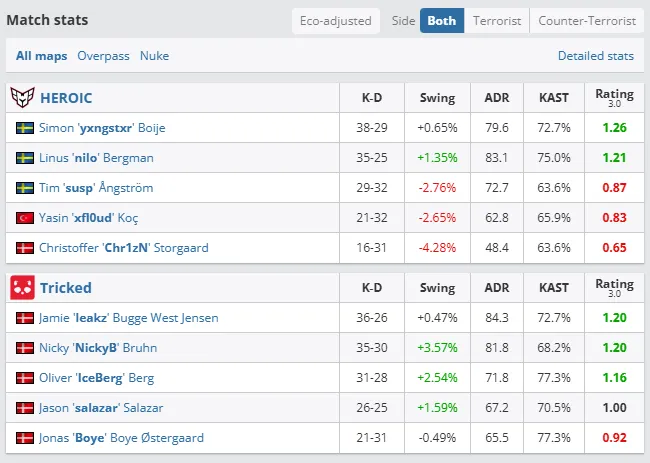Open the Detailed stats link
The height and width of the screenshot is (463, 650).
click(x=595, y=56)
